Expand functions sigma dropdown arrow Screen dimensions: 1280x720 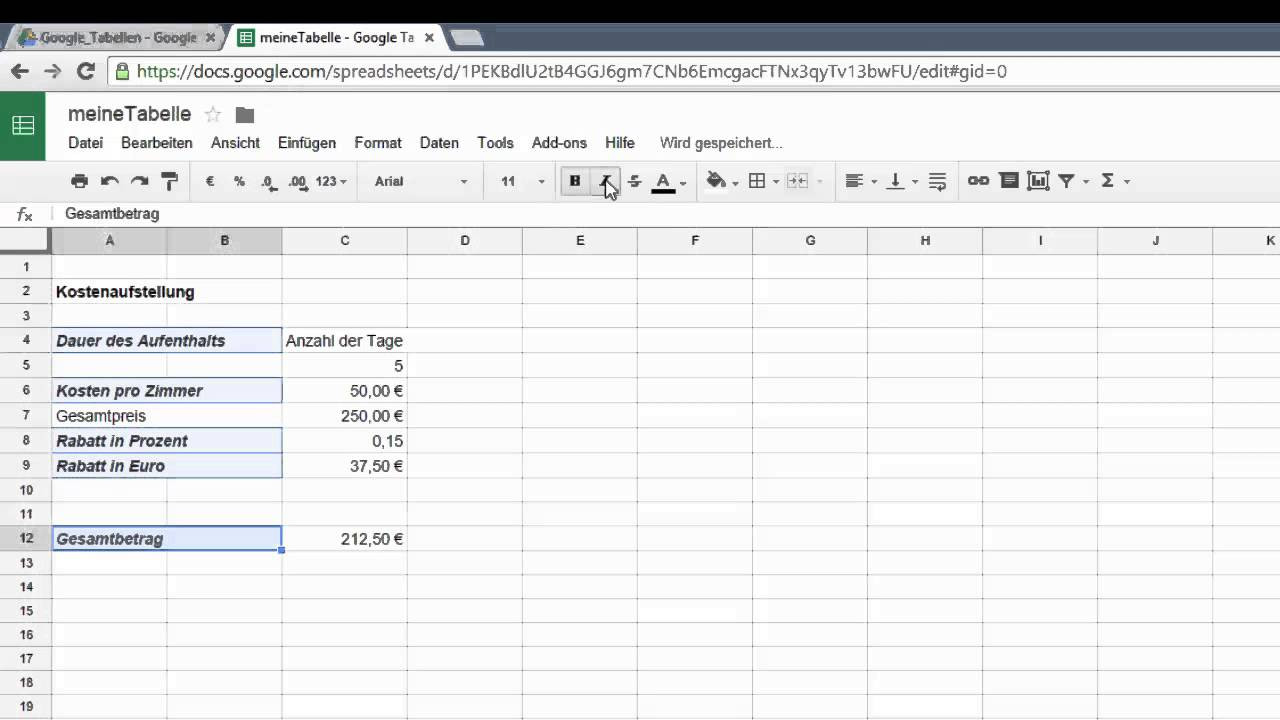click(1127, 182)
